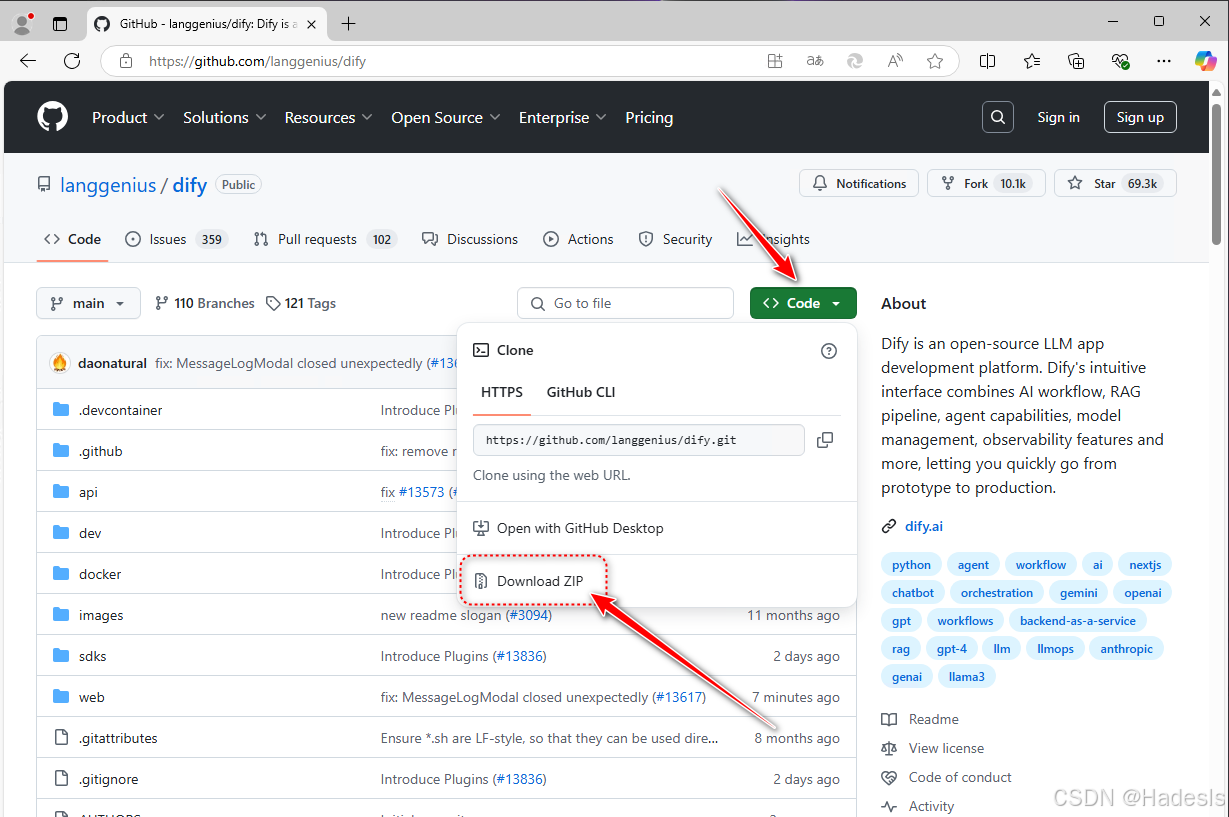Expand the Open Source menu
This screenshot has width=1229, height=817.
446,117
